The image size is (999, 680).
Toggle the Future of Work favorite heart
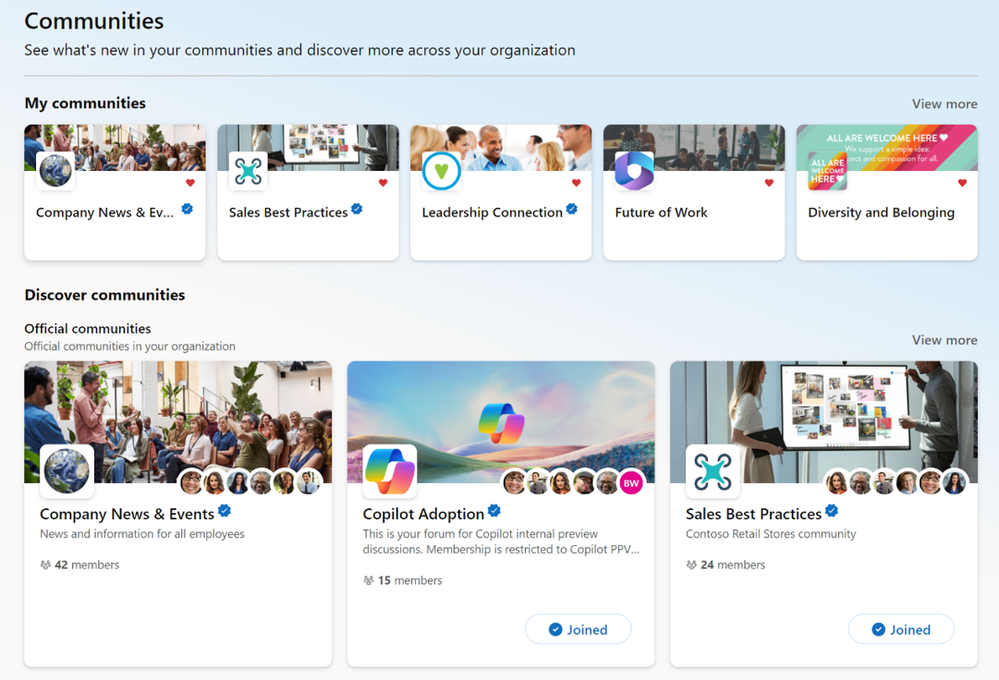[x=769, y=183]
